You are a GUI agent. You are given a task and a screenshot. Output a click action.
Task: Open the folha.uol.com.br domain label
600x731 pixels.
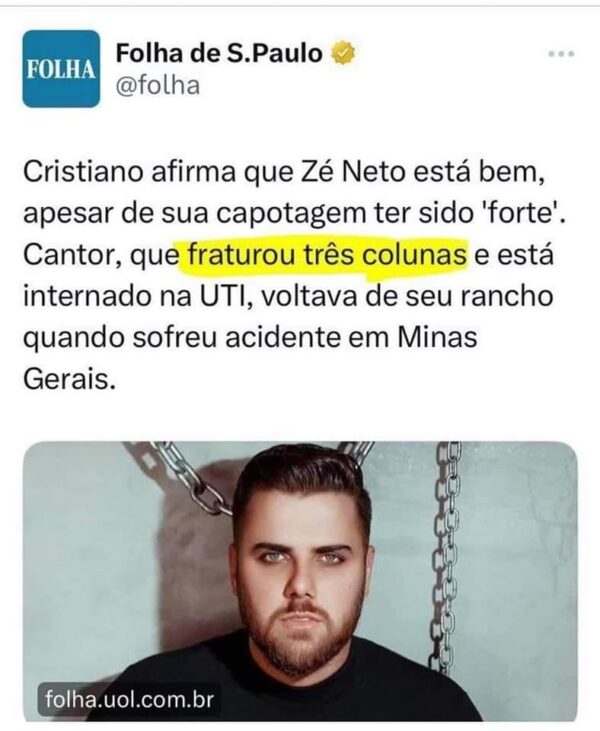coord(130,699)
